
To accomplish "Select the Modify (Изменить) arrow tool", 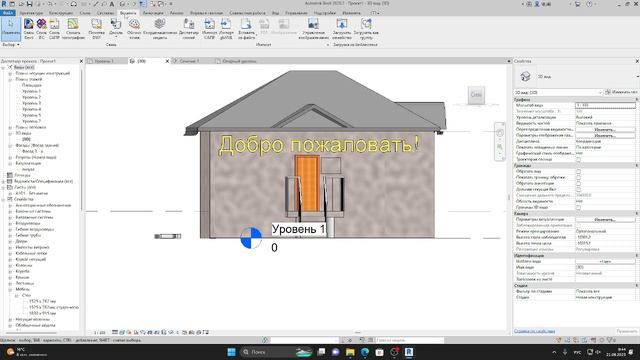I will pyautogui.click(x=11, y=29).
